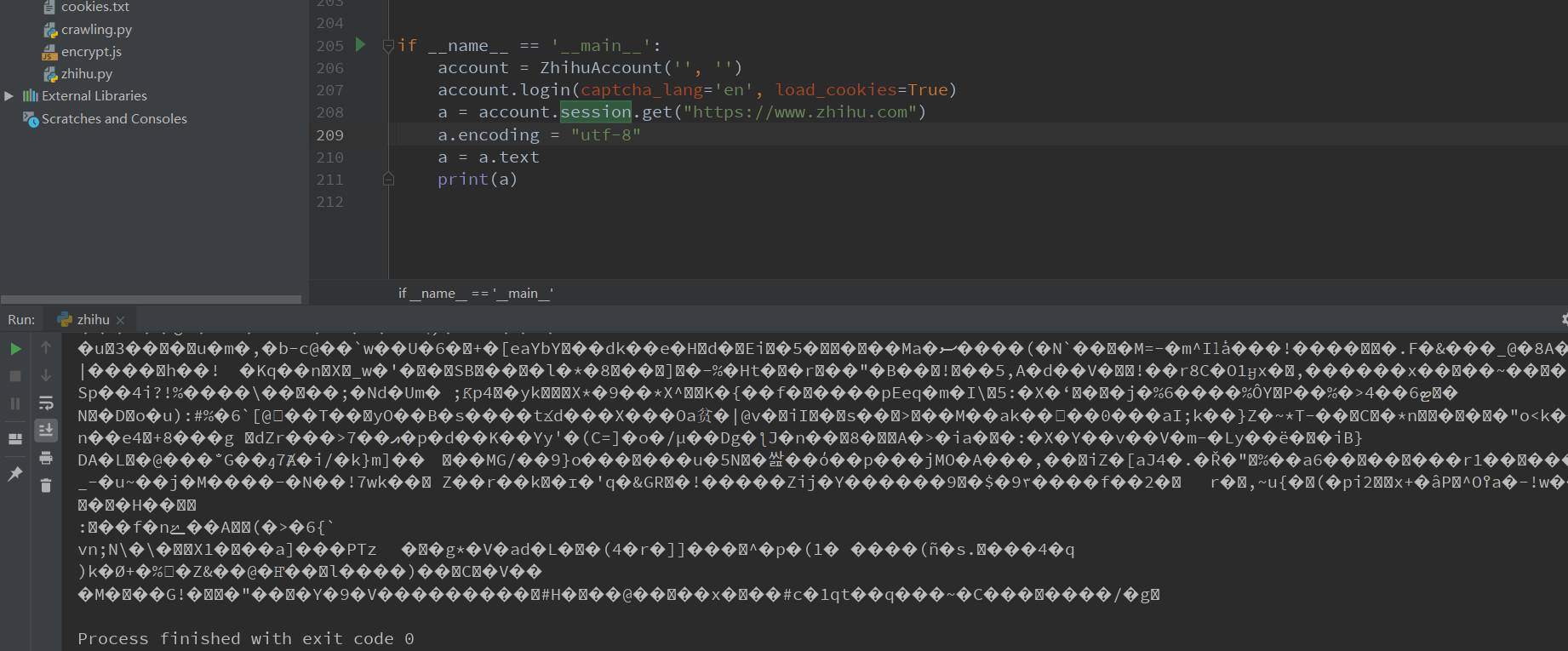Click the up-arrow stack trace icon
1568x651 pixels.
coord(46,347)
